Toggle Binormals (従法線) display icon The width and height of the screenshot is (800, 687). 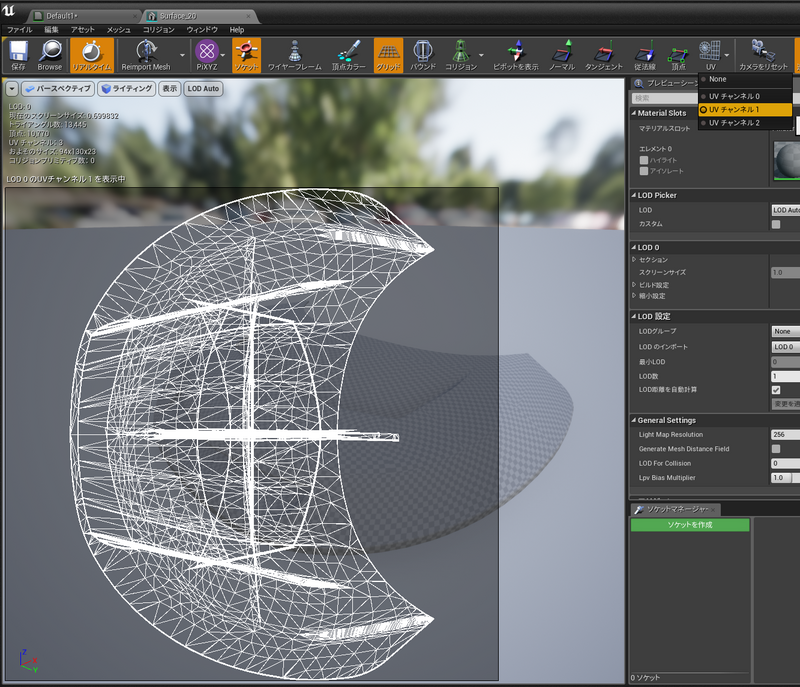pyautogui.click(x=644, y=55)
